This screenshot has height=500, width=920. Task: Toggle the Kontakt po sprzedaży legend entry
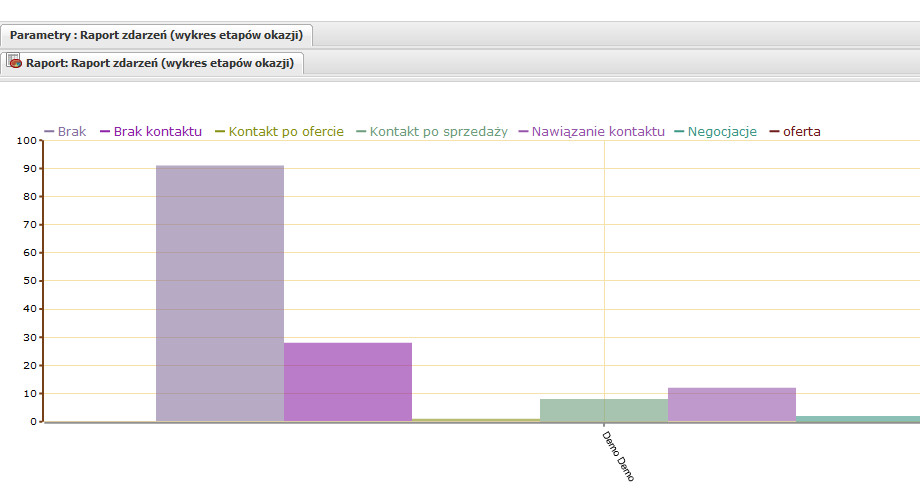pos(432,131)
